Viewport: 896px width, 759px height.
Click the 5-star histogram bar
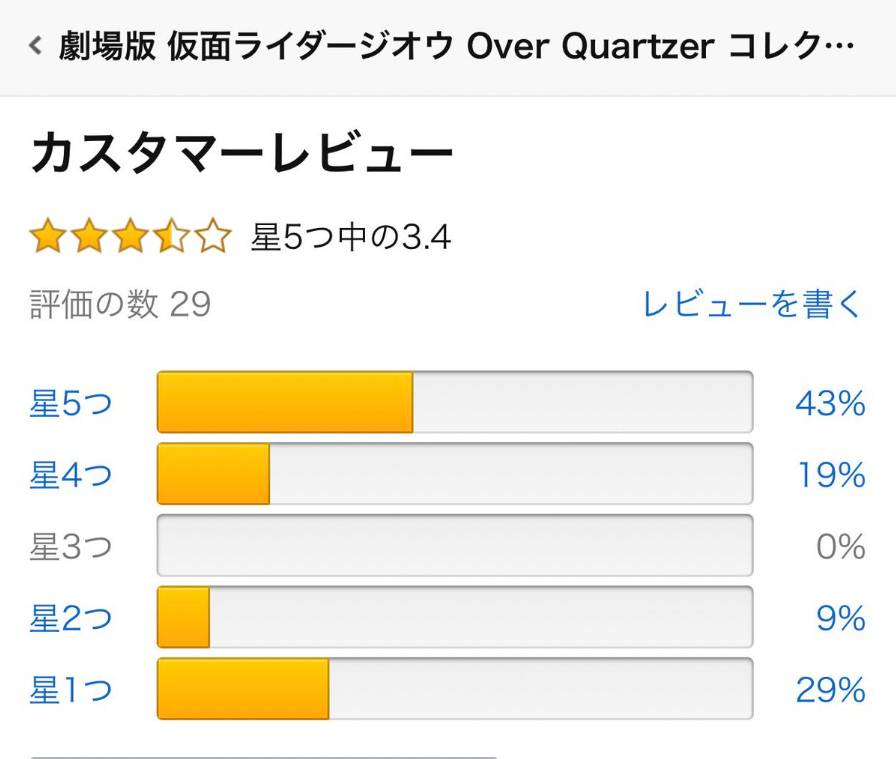coord(455,403)
